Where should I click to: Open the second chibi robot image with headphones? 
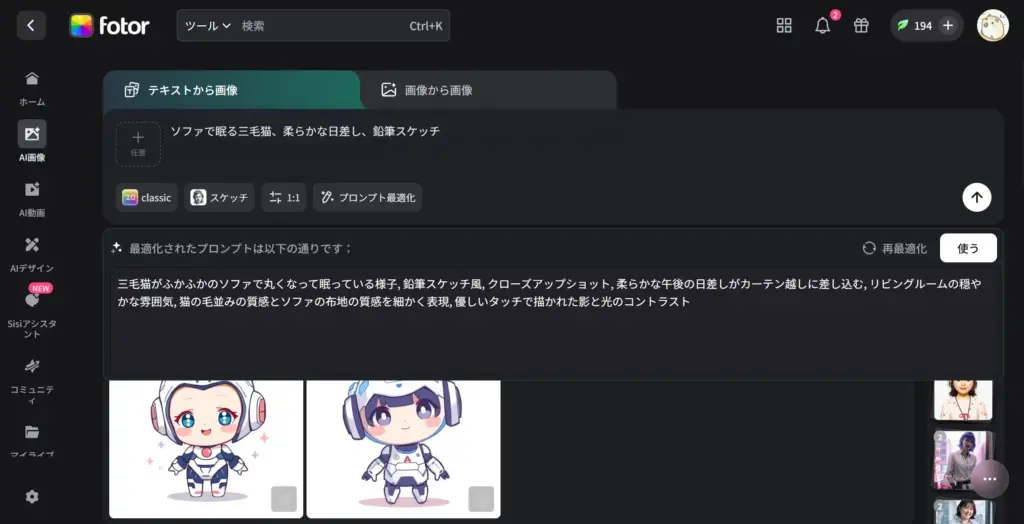(x=404, y=449)
